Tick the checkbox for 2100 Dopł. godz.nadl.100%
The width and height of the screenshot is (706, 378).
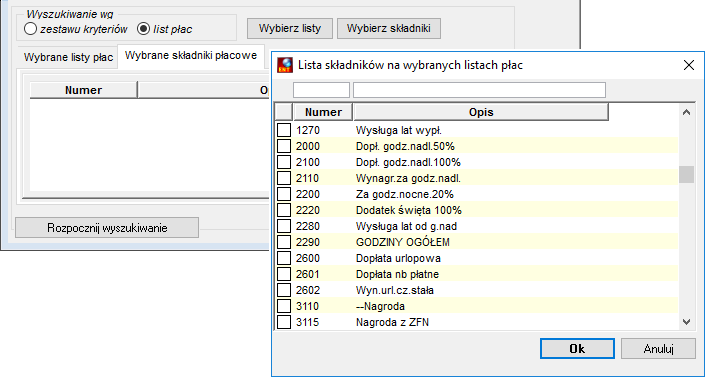[284, 162]
